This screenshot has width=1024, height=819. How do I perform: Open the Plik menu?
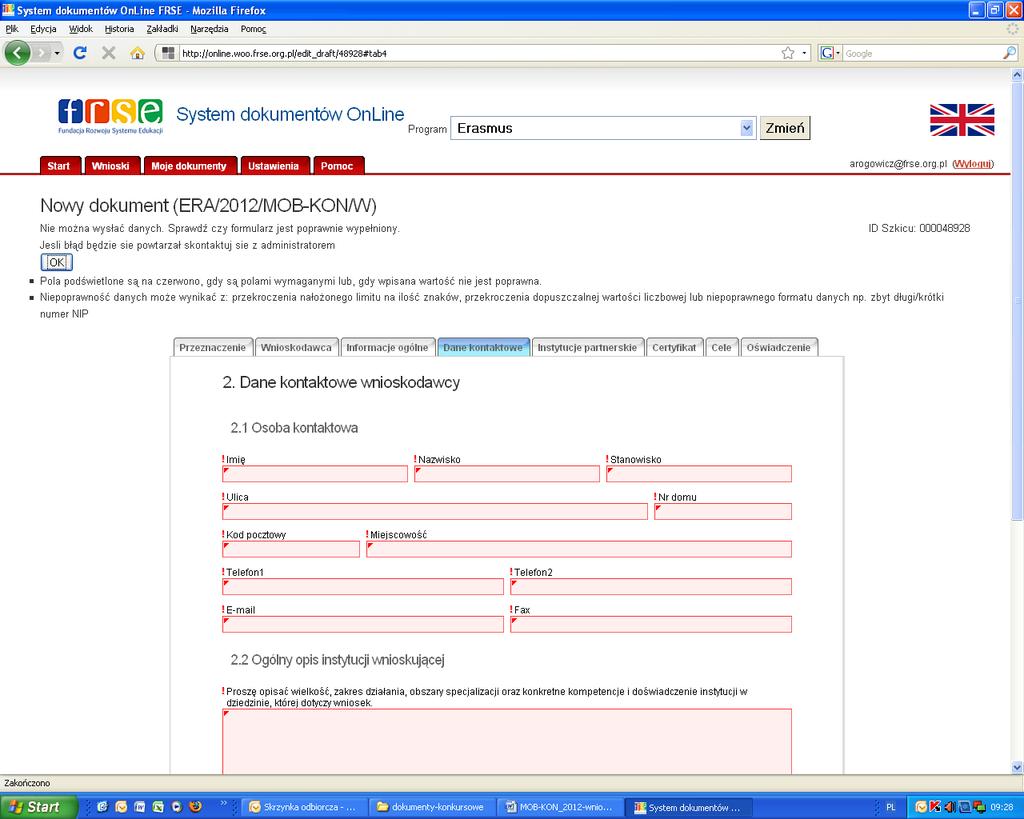12,29
